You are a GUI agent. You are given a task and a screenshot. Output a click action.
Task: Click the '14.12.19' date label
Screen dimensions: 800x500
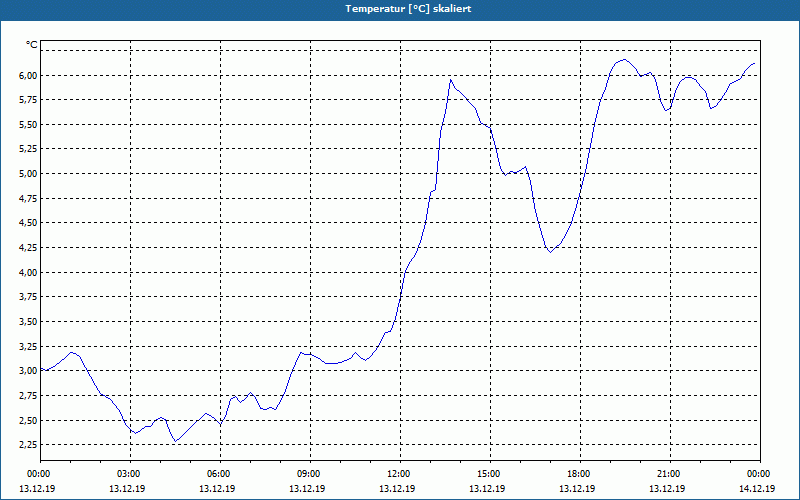tap(757, 489)
